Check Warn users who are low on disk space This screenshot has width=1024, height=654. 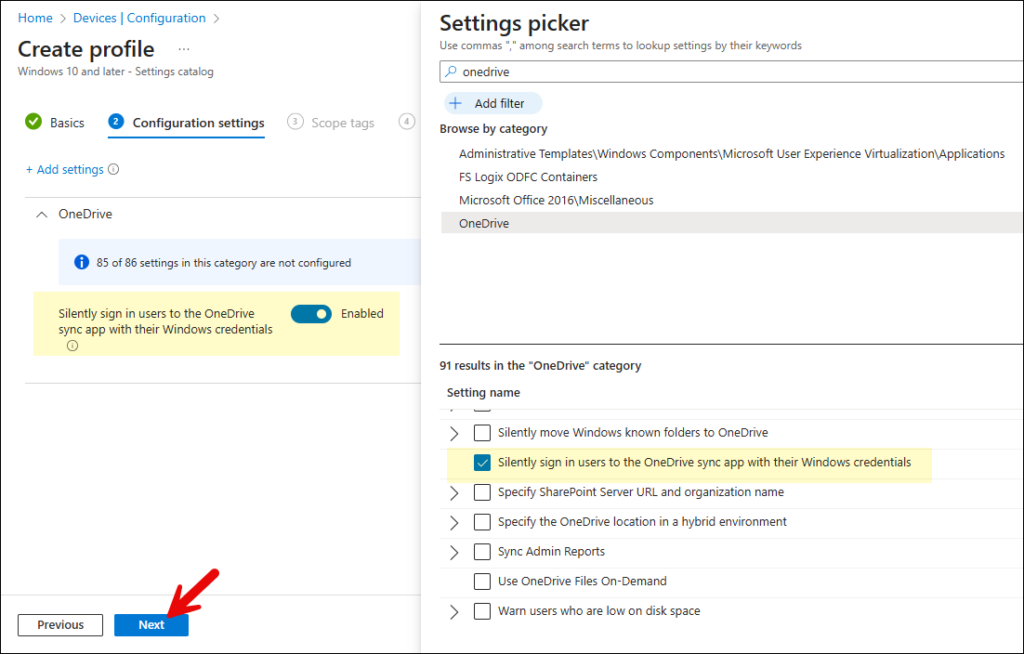point(482,611)
